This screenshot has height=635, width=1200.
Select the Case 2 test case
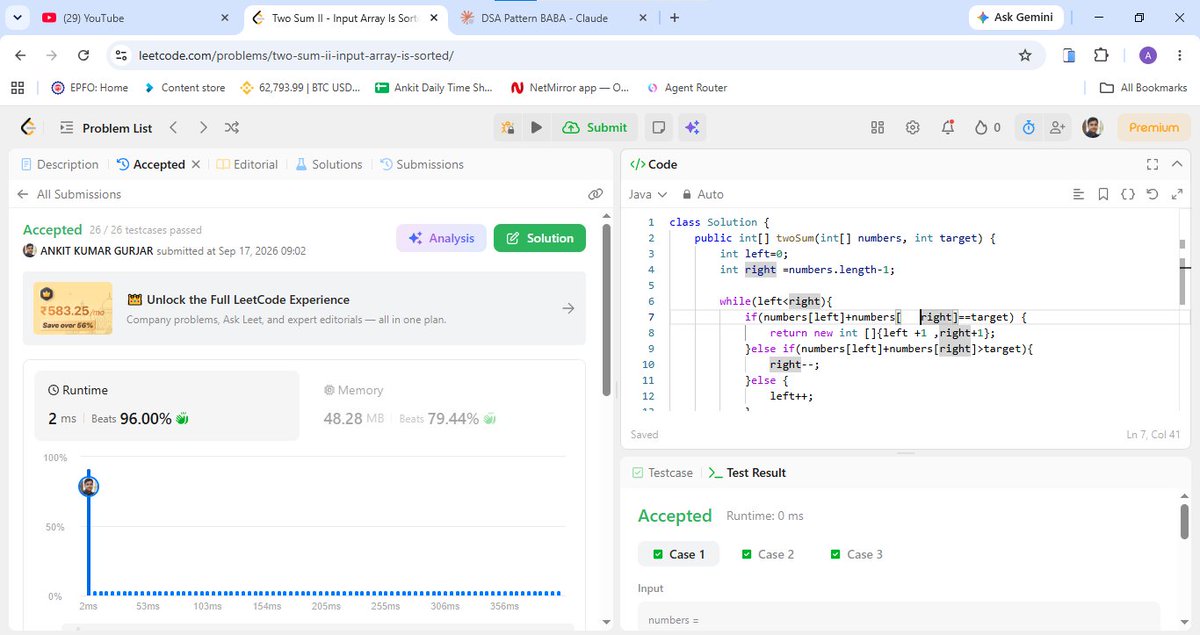767,554
